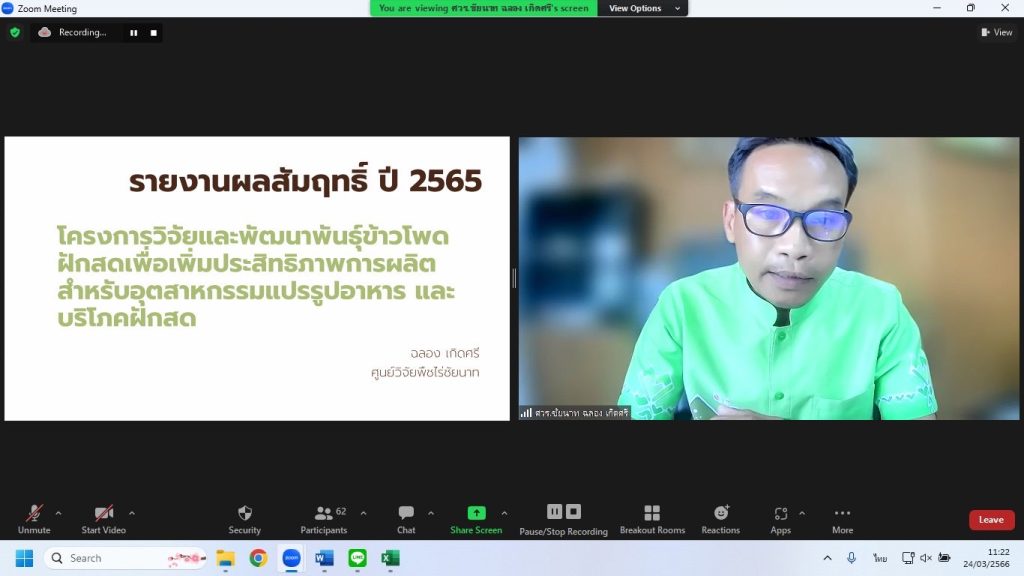This screenshot has height=576, width=1024.
Task: Select the shared presentation slide
Action: point(257,278)
